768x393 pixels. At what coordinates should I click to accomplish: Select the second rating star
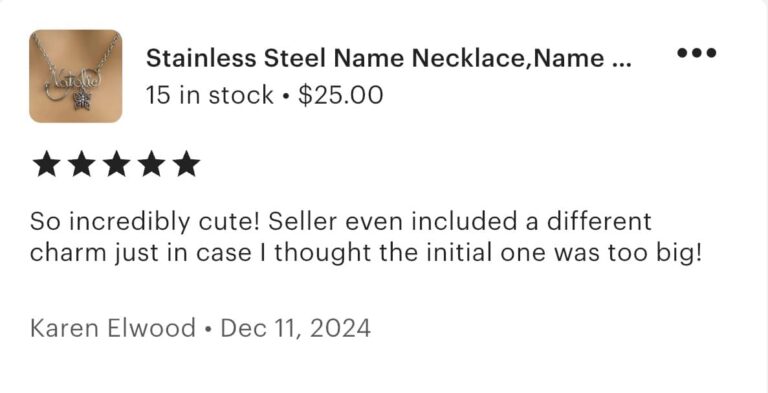81,164
